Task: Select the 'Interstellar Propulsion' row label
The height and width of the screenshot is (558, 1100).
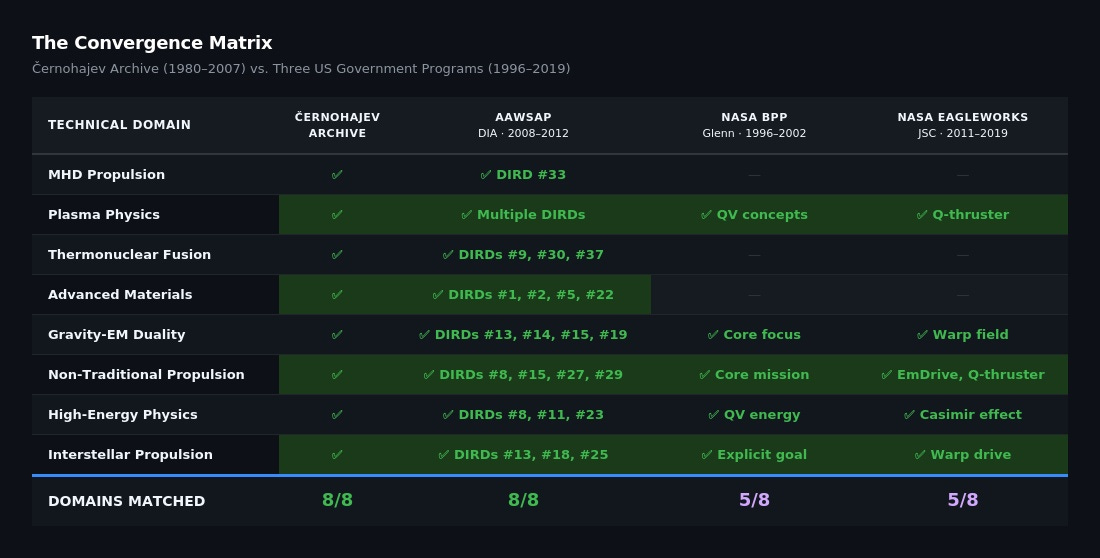Action: (x=130, y=455)
